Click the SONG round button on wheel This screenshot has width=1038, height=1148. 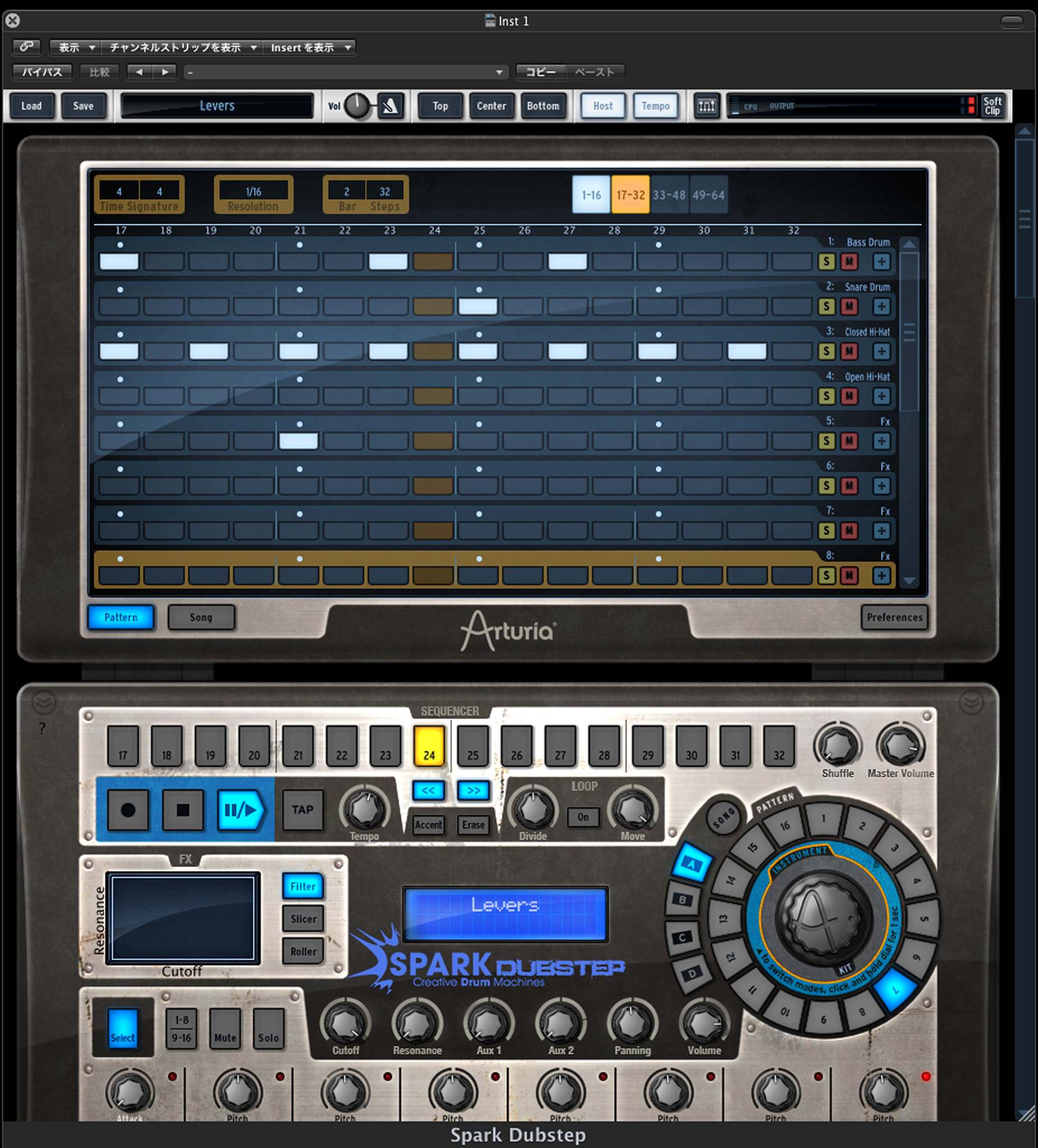(723, 818)
